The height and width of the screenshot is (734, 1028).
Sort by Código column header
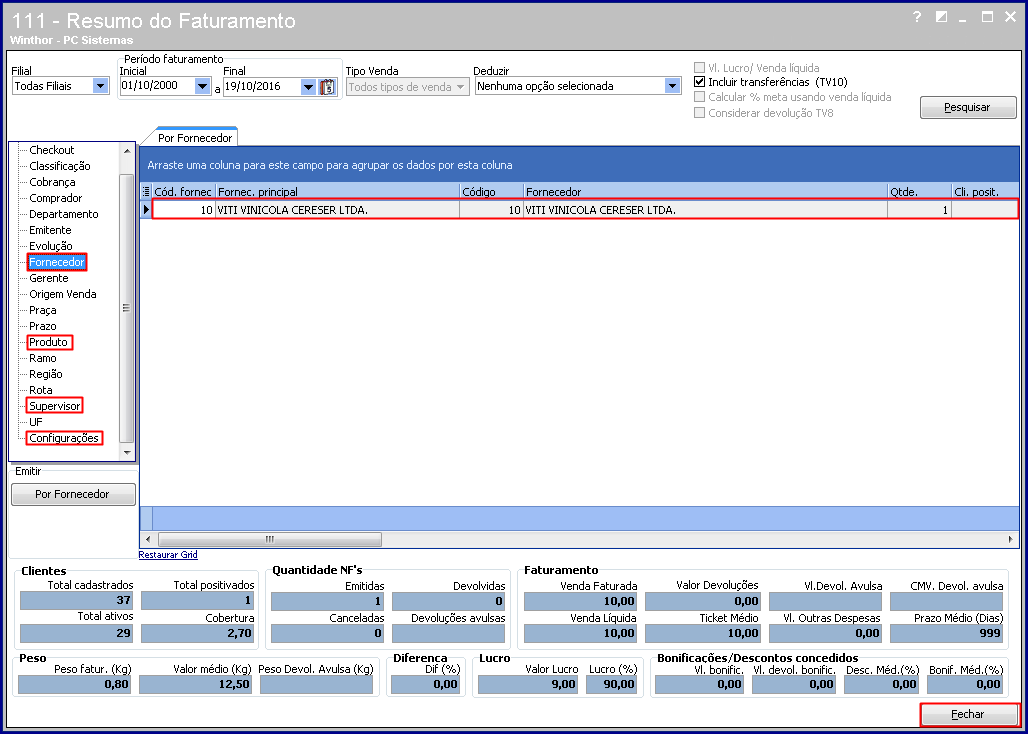click(491, 192)
